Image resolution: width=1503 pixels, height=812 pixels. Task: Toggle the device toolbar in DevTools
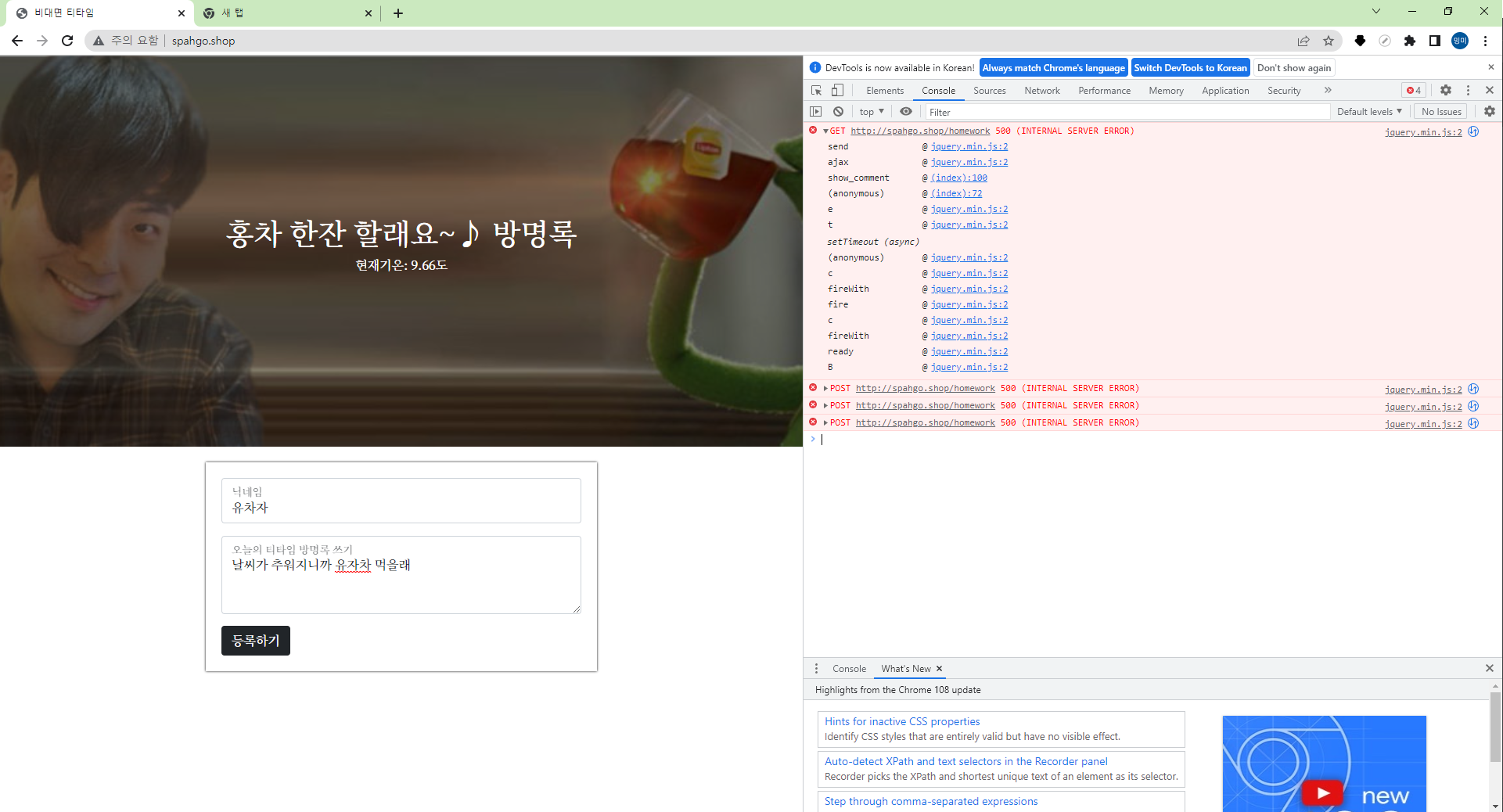pyautogui.click(x=837, y=91)
